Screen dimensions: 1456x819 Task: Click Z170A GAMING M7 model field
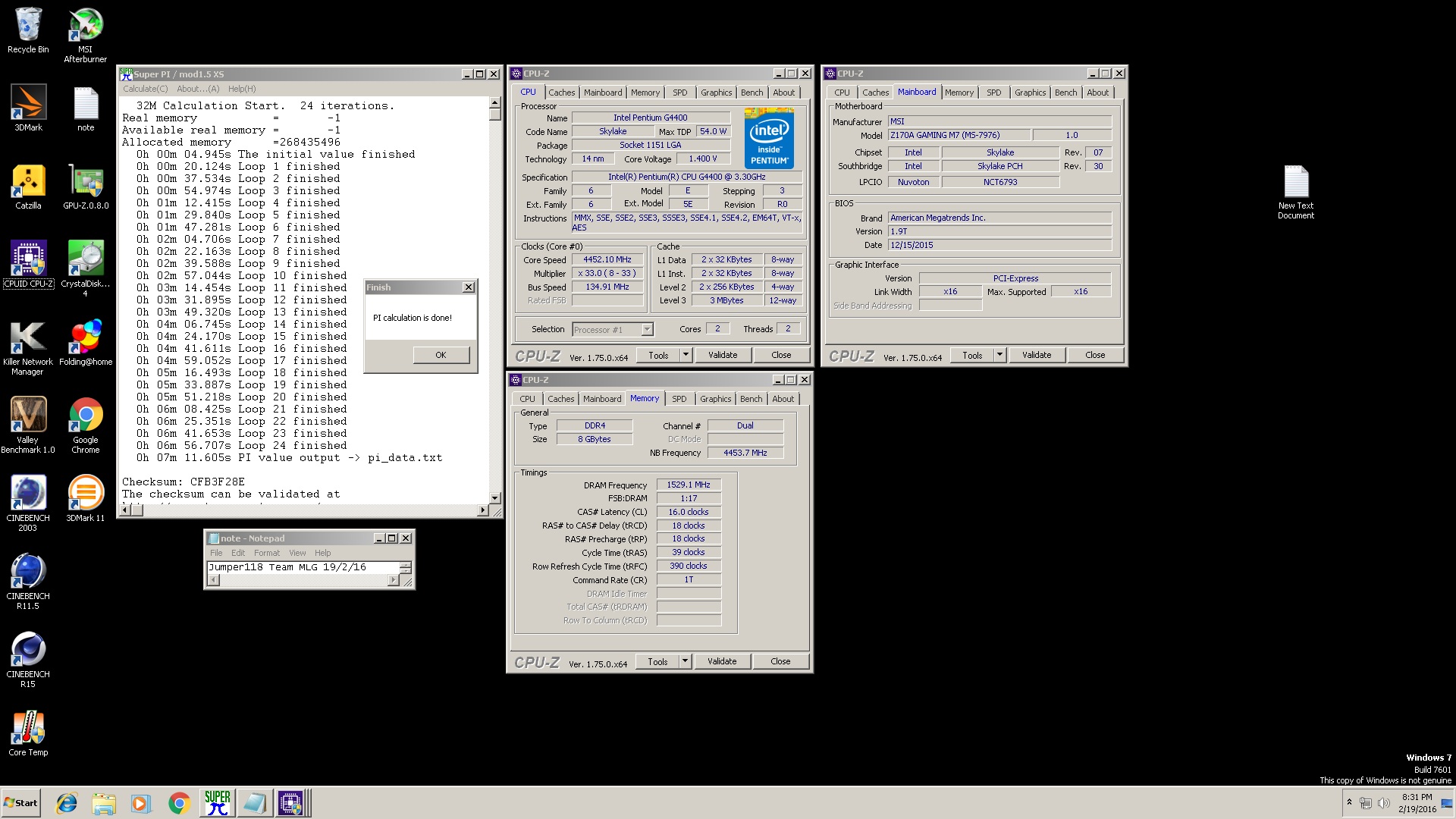(959, 135)
